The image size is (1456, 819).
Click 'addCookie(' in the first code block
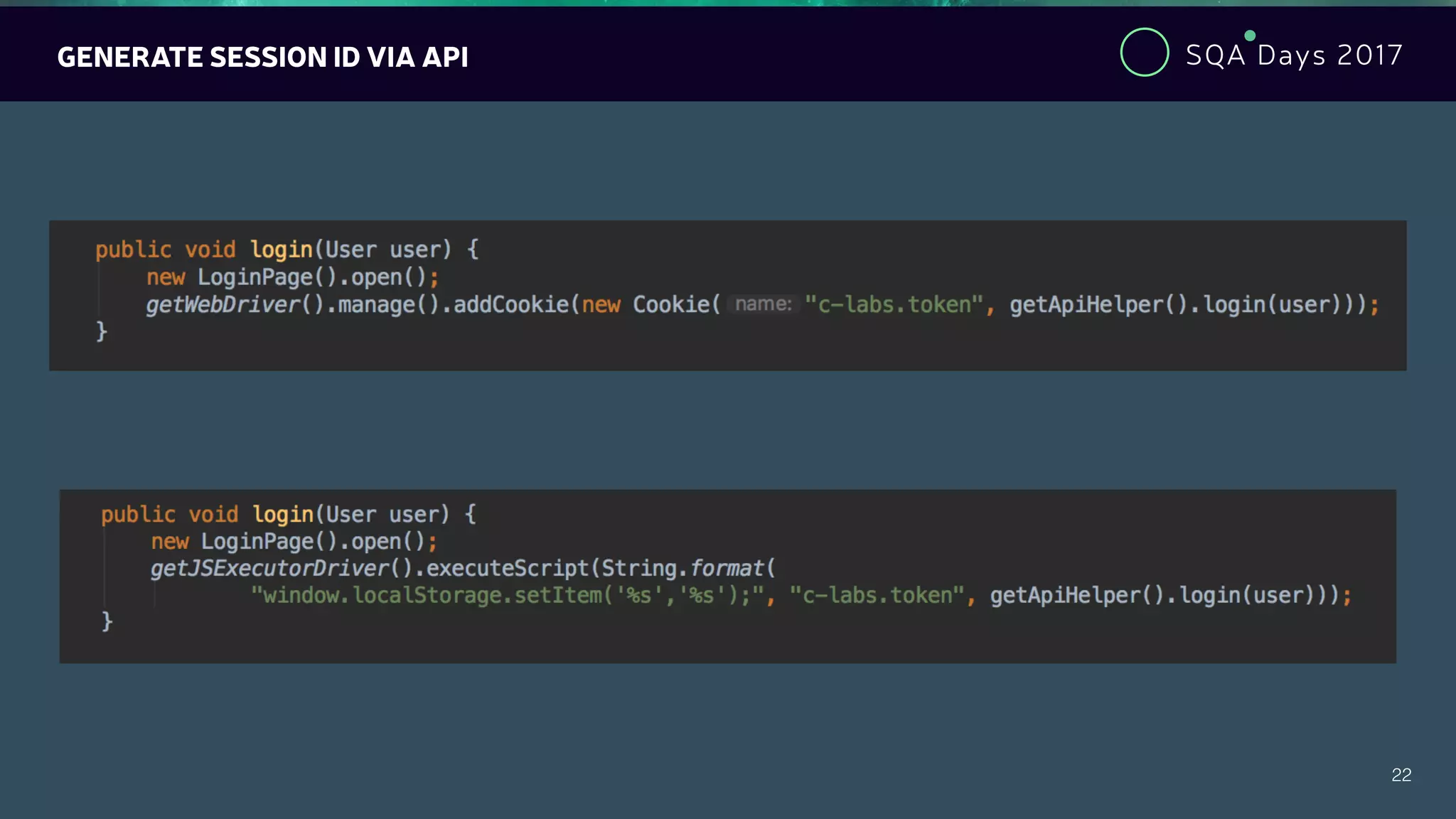[517, 304]
